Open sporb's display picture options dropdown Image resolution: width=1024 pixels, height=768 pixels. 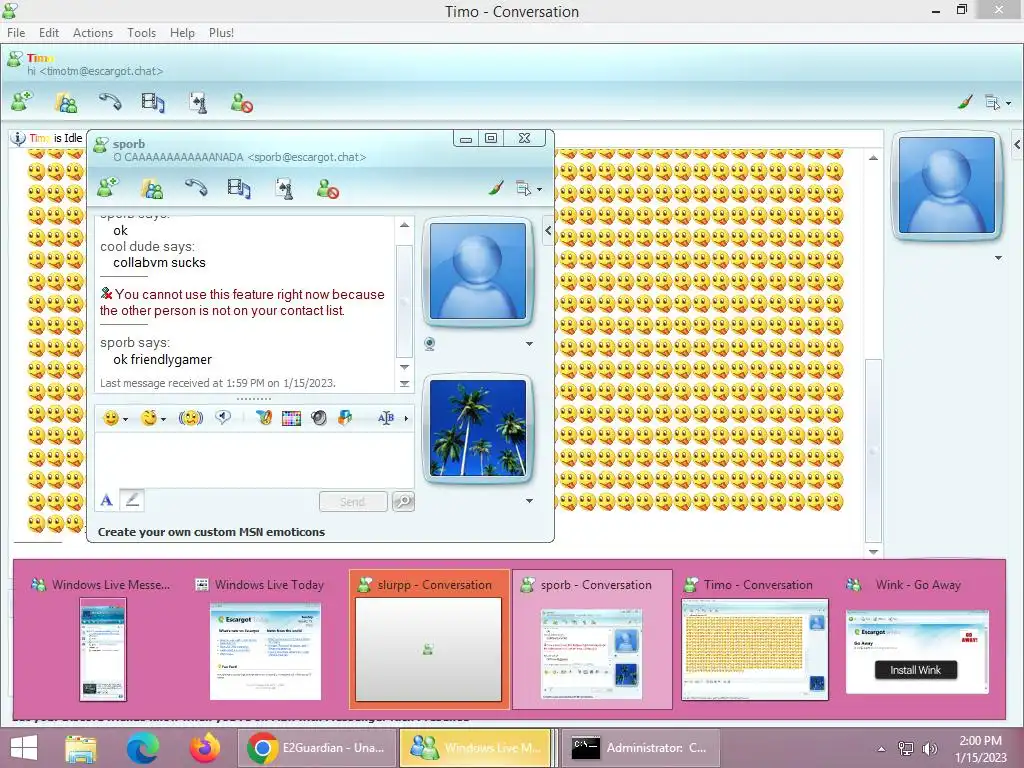coord(529,344)
